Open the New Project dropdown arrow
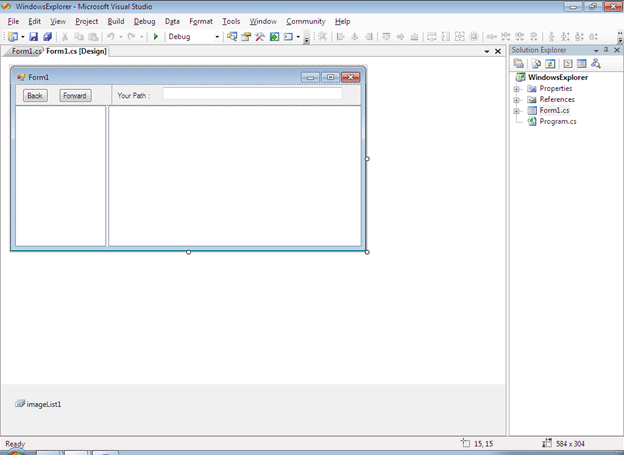This screenshot has width=624, height=455. click(x=23, y=37)
